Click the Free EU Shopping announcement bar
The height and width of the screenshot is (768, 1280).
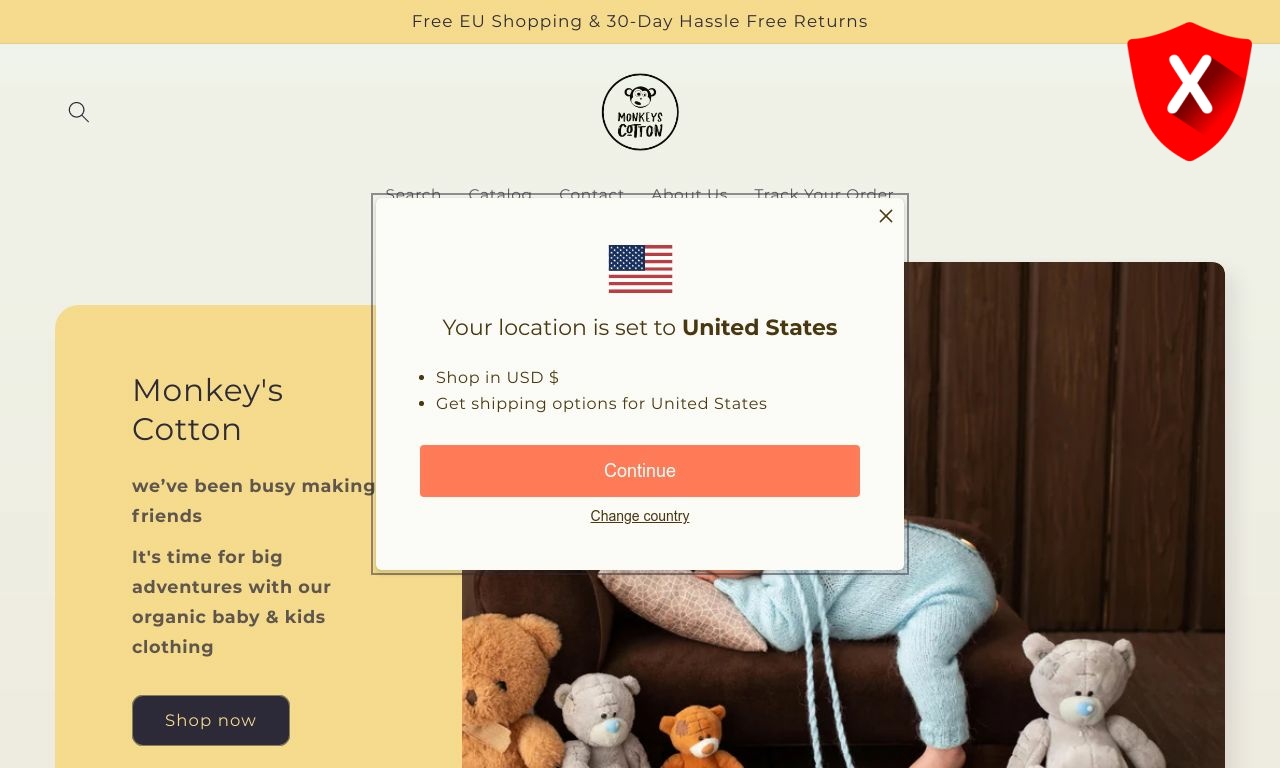640,22
